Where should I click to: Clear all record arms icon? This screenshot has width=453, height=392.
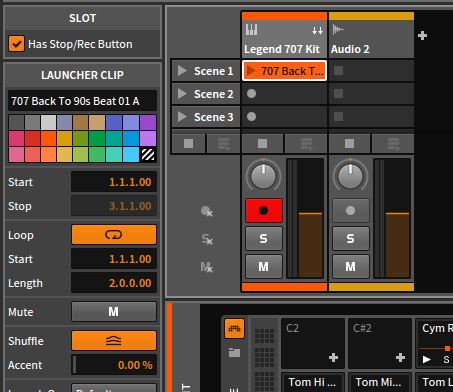click(x=207, y=211)
